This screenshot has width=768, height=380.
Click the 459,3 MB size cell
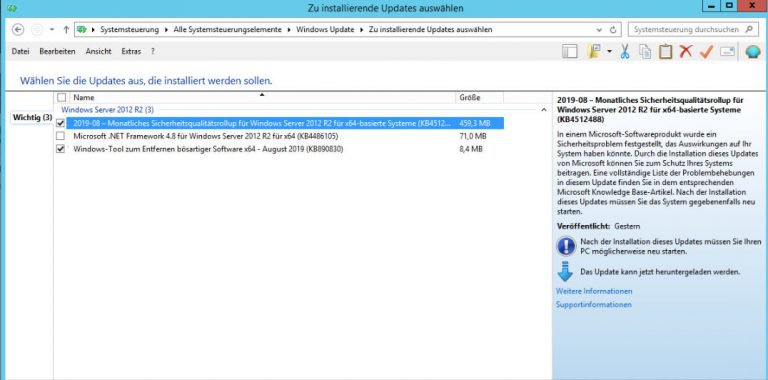coord(475,123)
